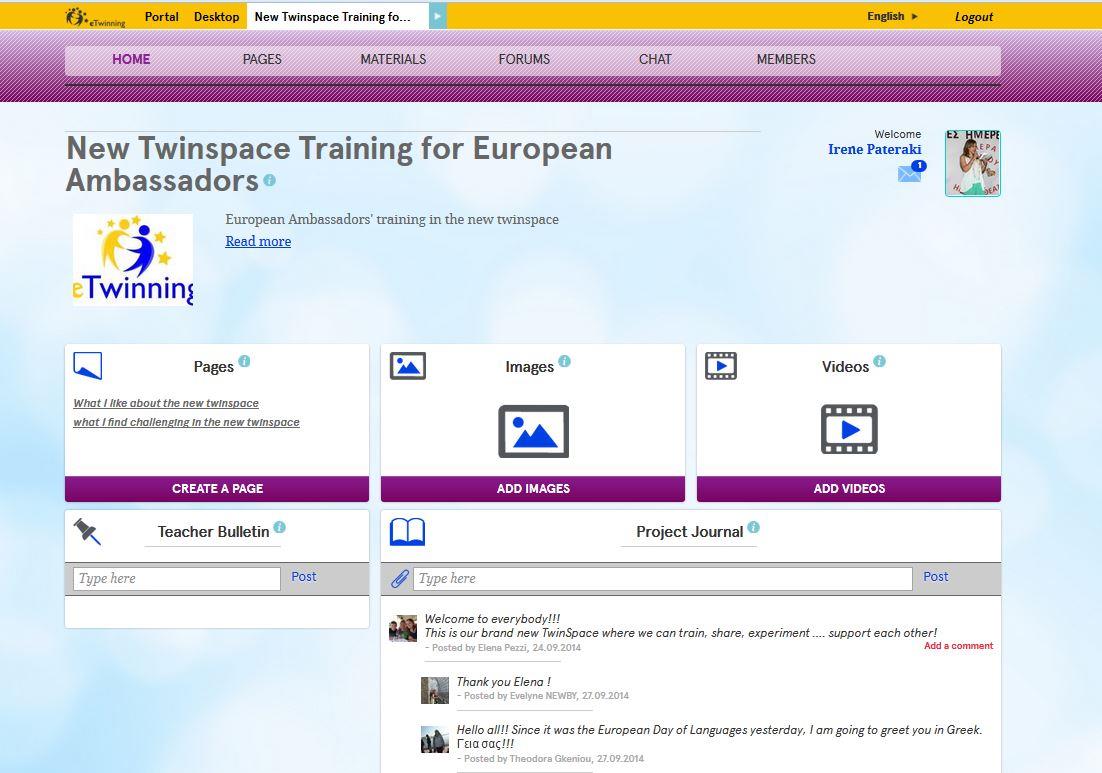Click Theodora Gkeniou's avatar
1102x773 pixels.
coord(434,740)
